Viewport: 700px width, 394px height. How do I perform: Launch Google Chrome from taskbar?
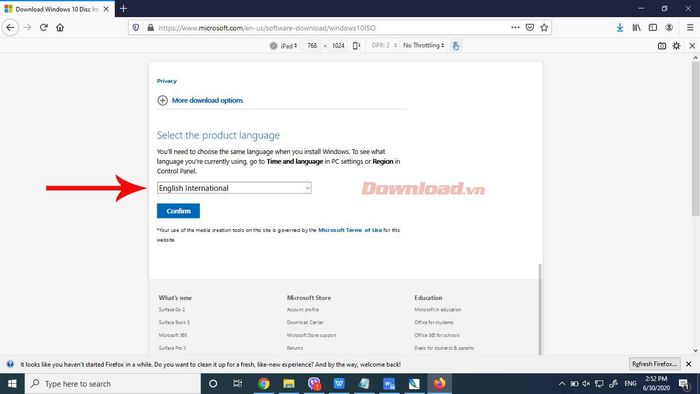click(263, 384)
